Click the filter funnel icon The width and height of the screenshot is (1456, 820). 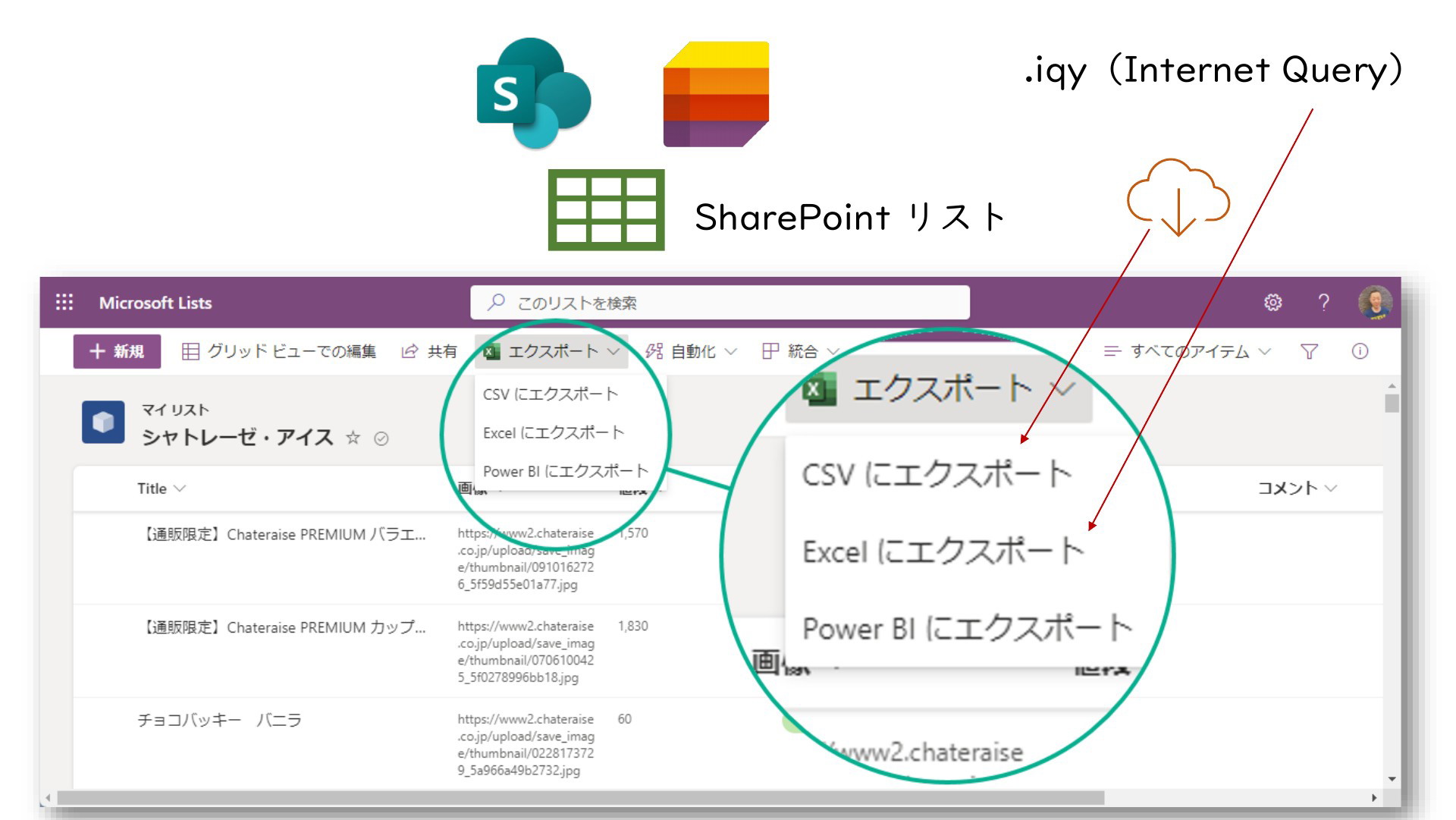[x=1309, y=351]
